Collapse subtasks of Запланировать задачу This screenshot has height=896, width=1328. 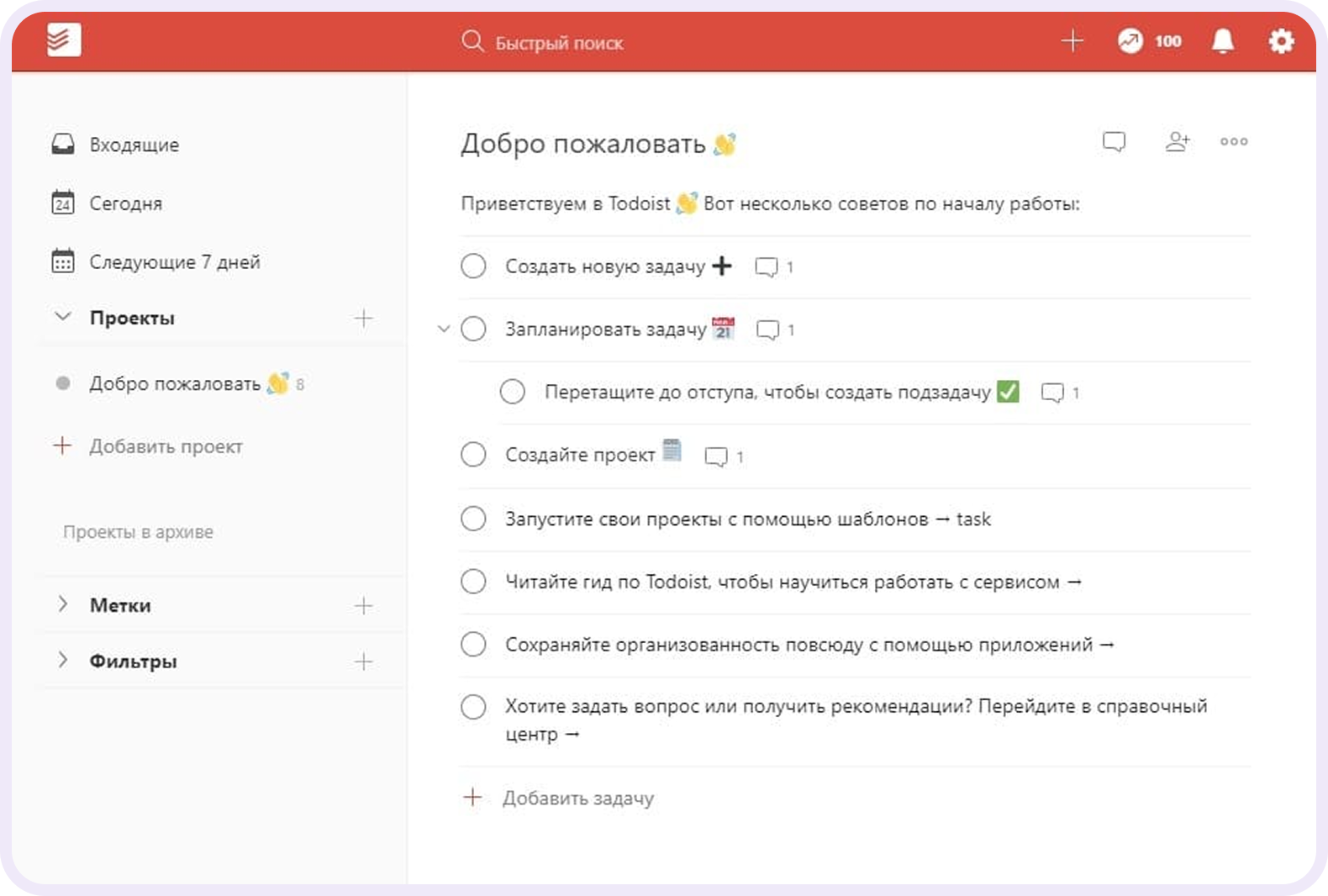point(444,329)
